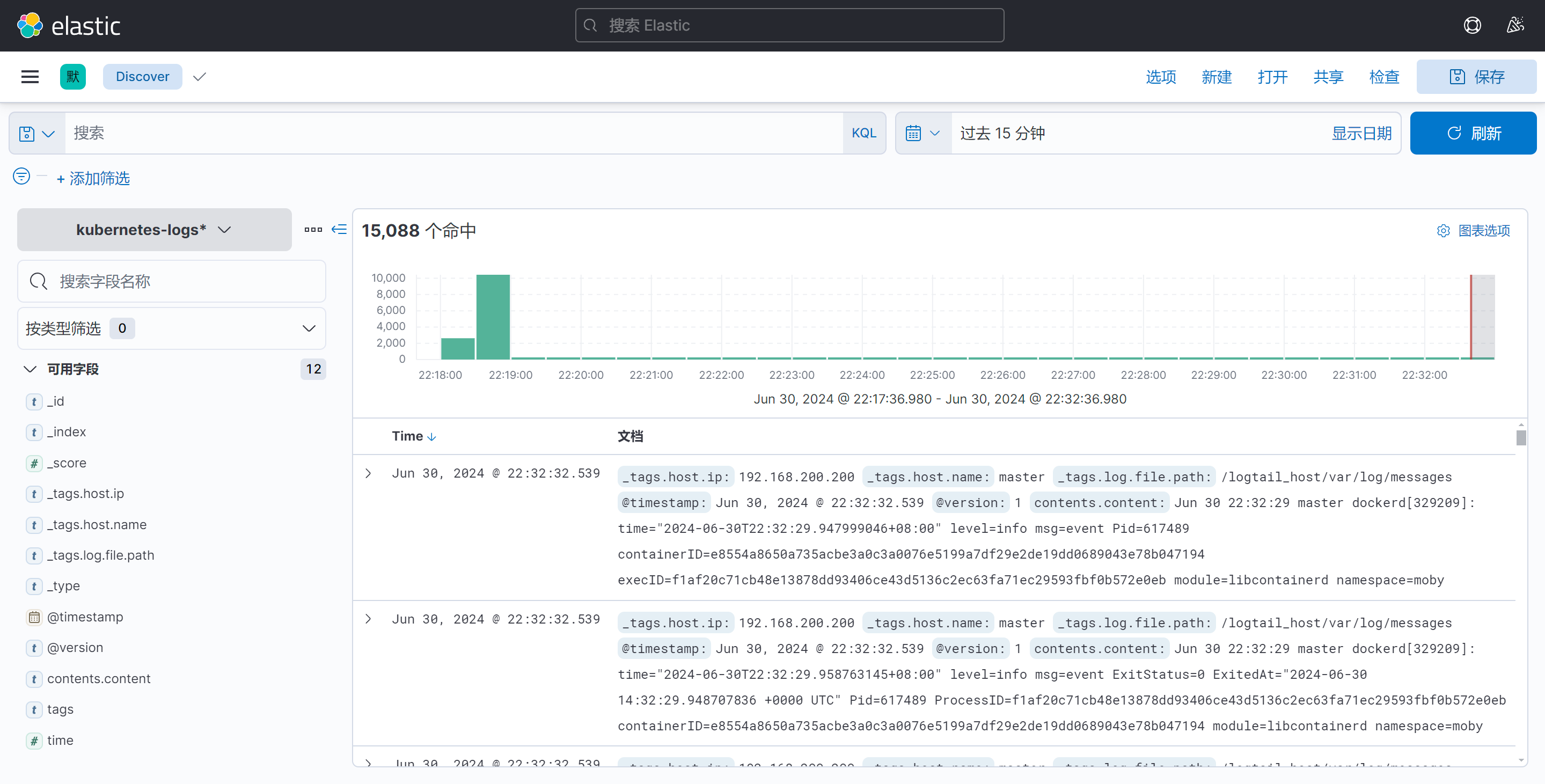Expand the first document row

(368, 474)
